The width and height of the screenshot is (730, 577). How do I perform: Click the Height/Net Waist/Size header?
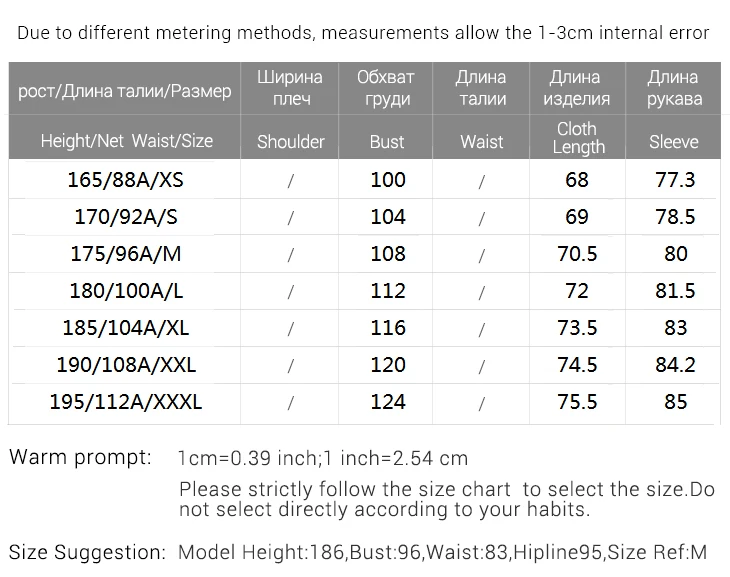pos(127,141)
